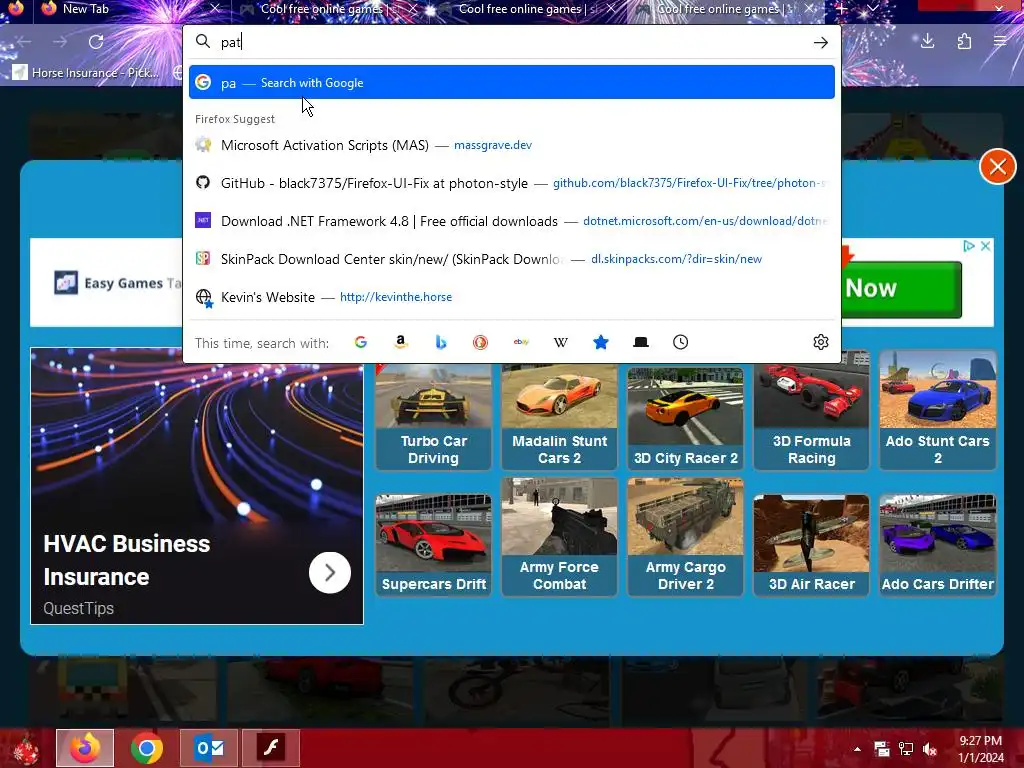Open HVAC Business Insurance ad
This screenshot has width=1024, height=768.
(197, 486)
